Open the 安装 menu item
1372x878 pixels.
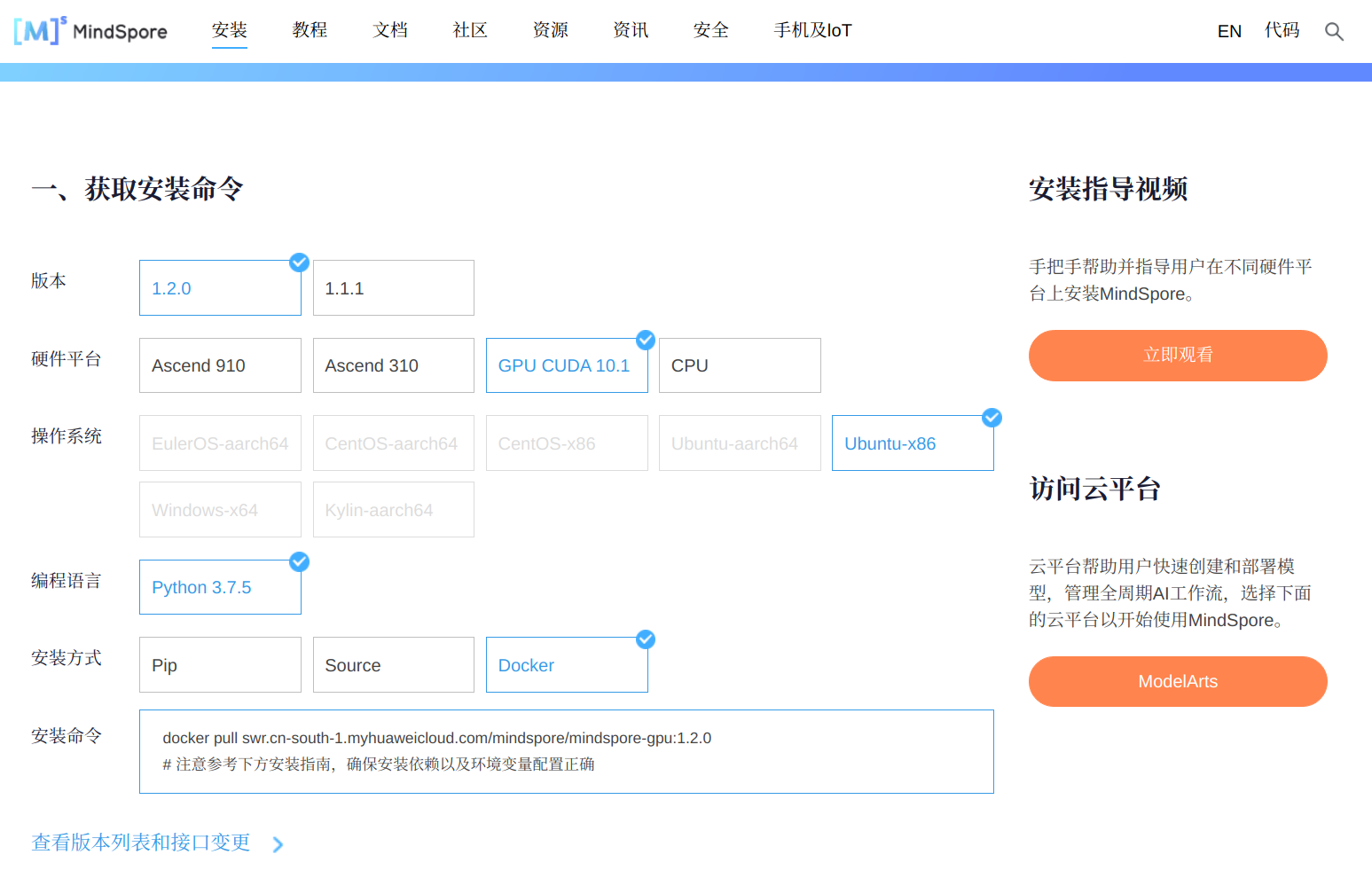pos(230,30)
